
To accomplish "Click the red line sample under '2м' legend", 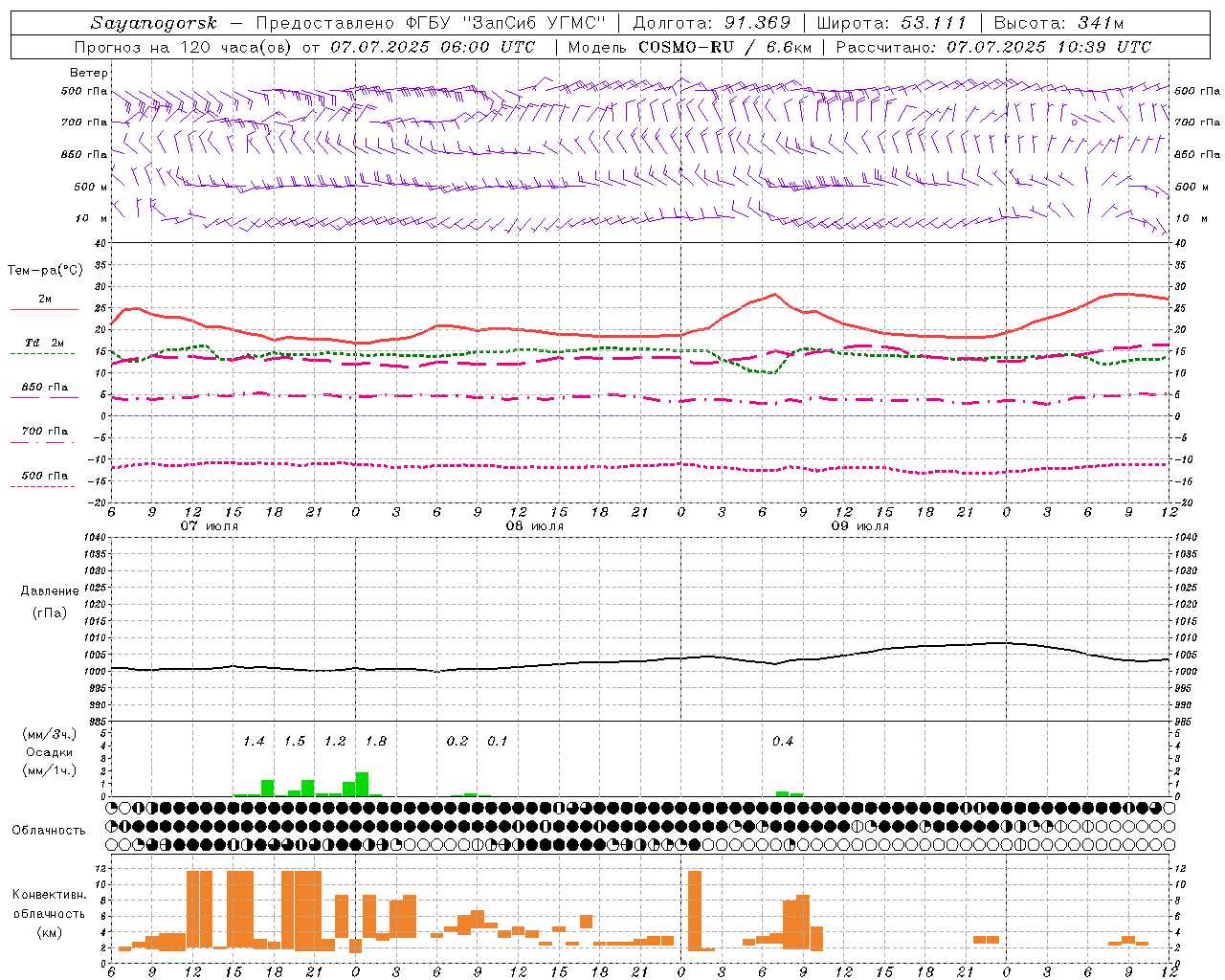I will click(44, 310).
